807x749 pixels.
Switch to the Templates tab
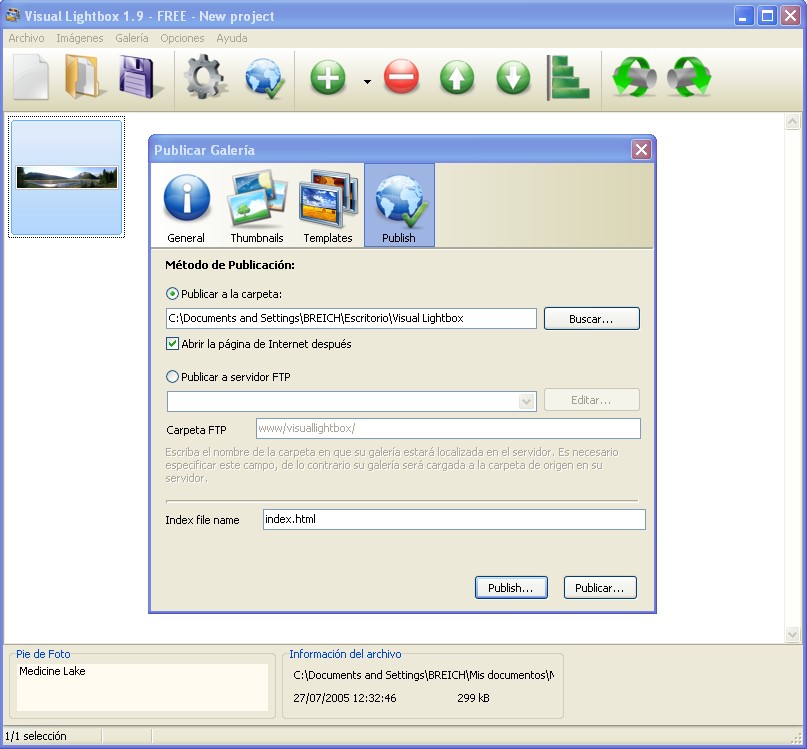click(328, 206)
